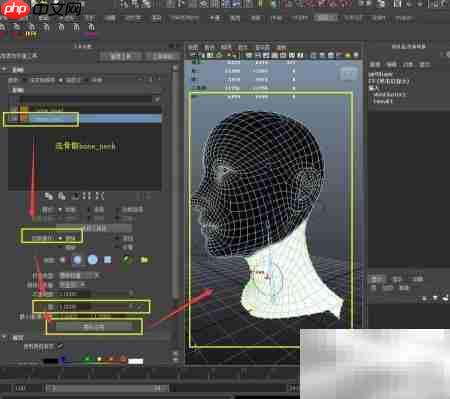
Task: Choose the soft round brush profile icon
Action: tap(77, 260)
